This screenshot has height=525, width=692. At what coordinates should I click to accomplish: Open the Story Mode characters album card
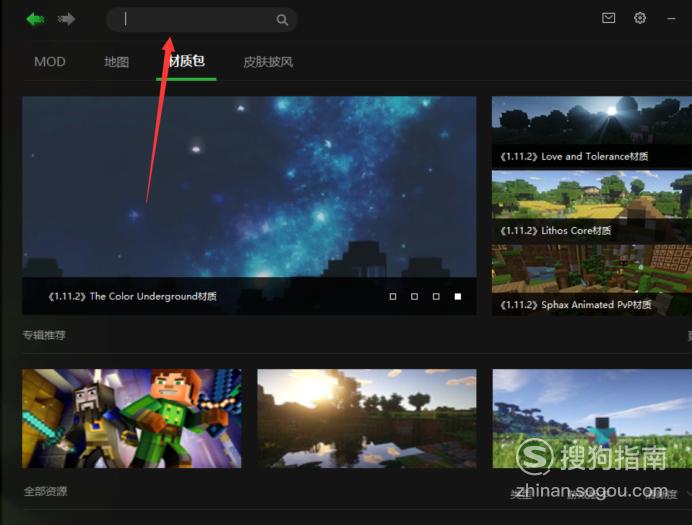point(132,419)
